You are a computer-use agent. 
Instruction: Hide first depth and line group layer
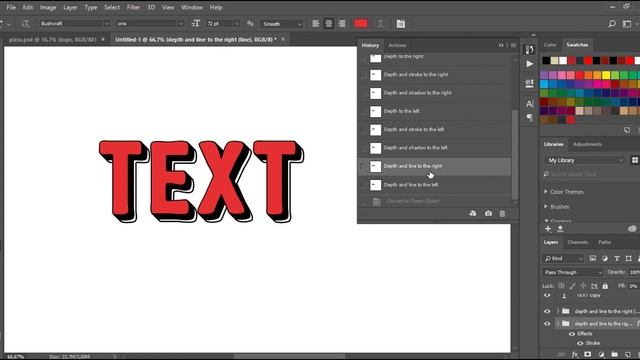click(547, 311)
